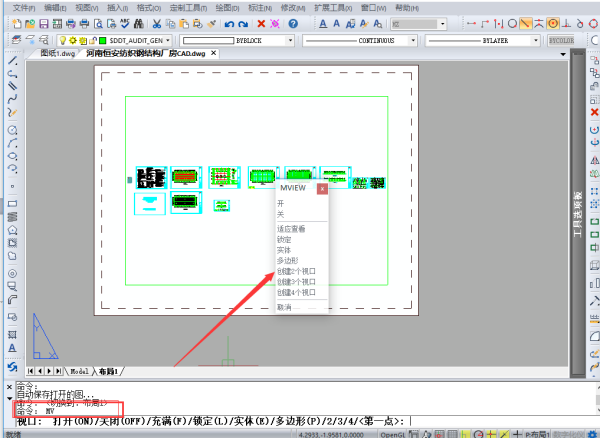Click the red X delete icon
Viewport: 600px width, 438px height.
coord(261,24)
